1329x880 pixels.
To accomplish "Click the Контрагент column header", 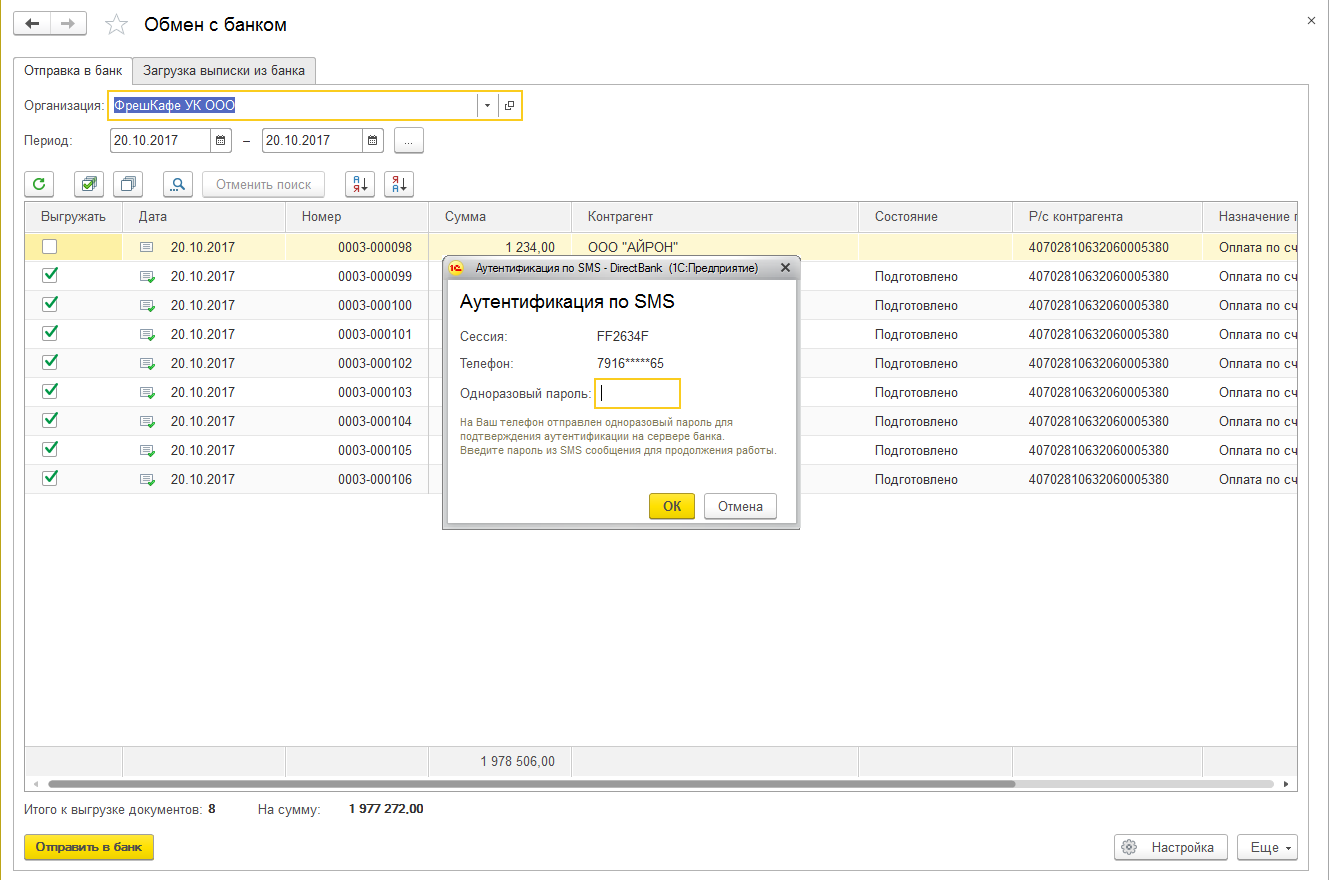I will coord(715,217).
